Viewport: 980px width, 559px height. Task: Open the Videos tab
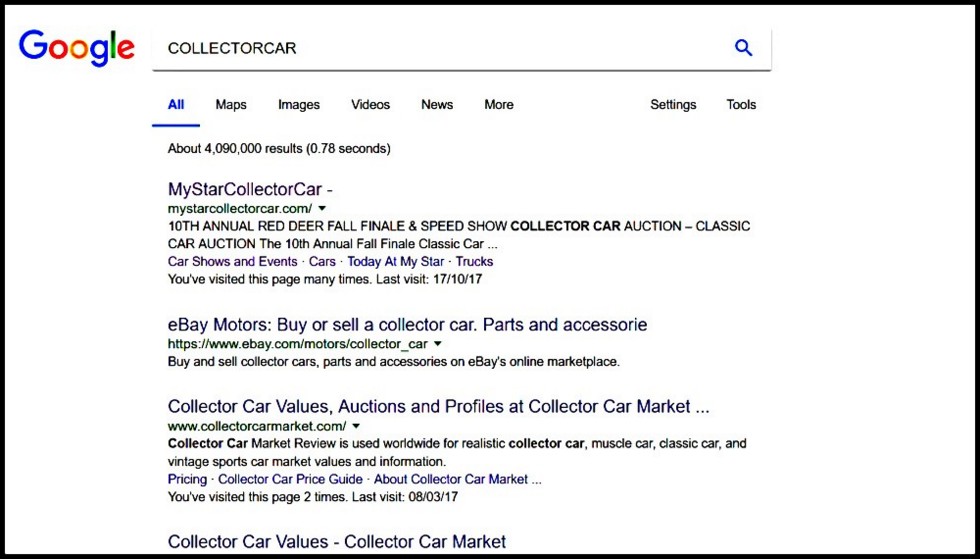[x=371, y=104]
